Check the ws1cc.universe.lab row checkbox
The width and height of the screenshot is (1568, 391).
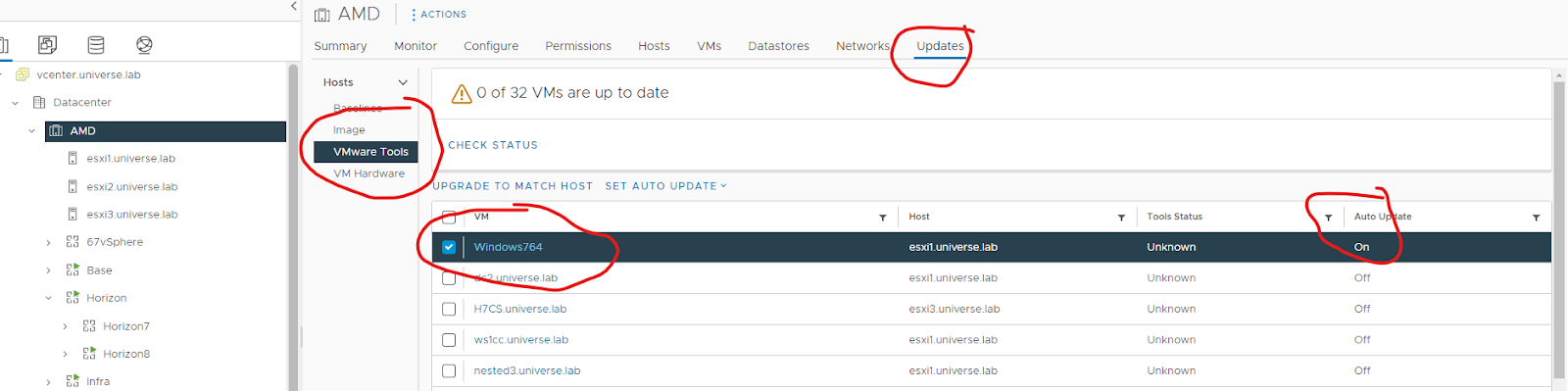(449, 340)
